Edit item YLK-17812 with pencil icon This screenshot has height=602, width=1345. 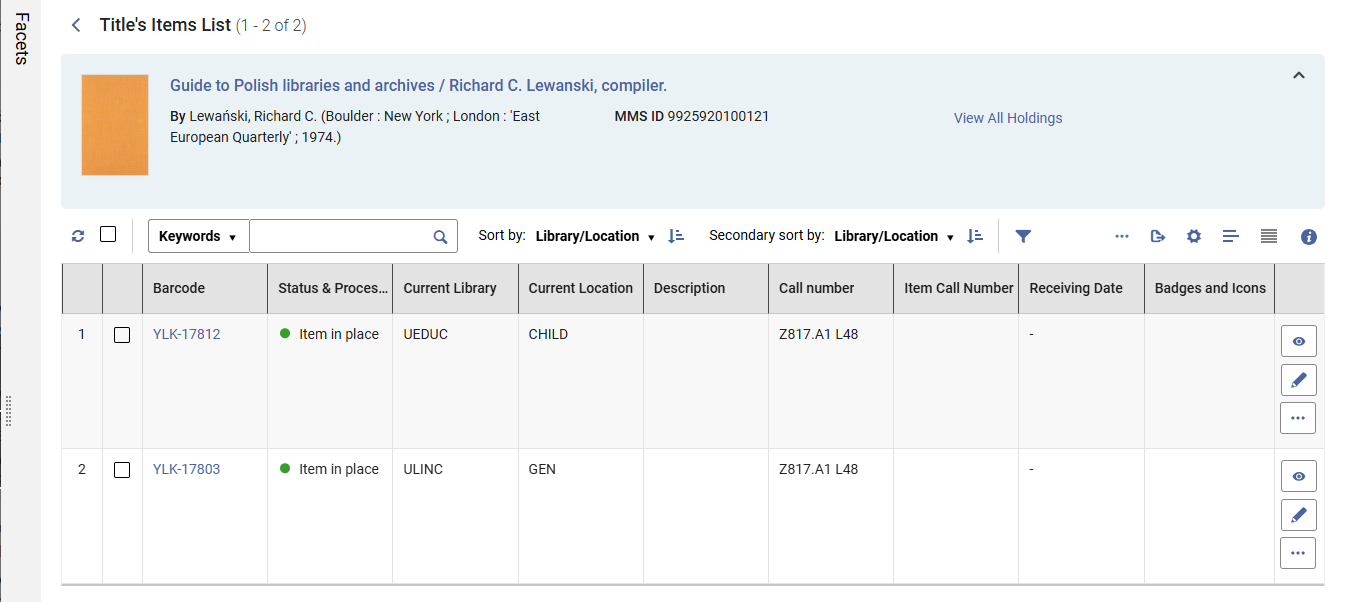(x=1298, y=380)
